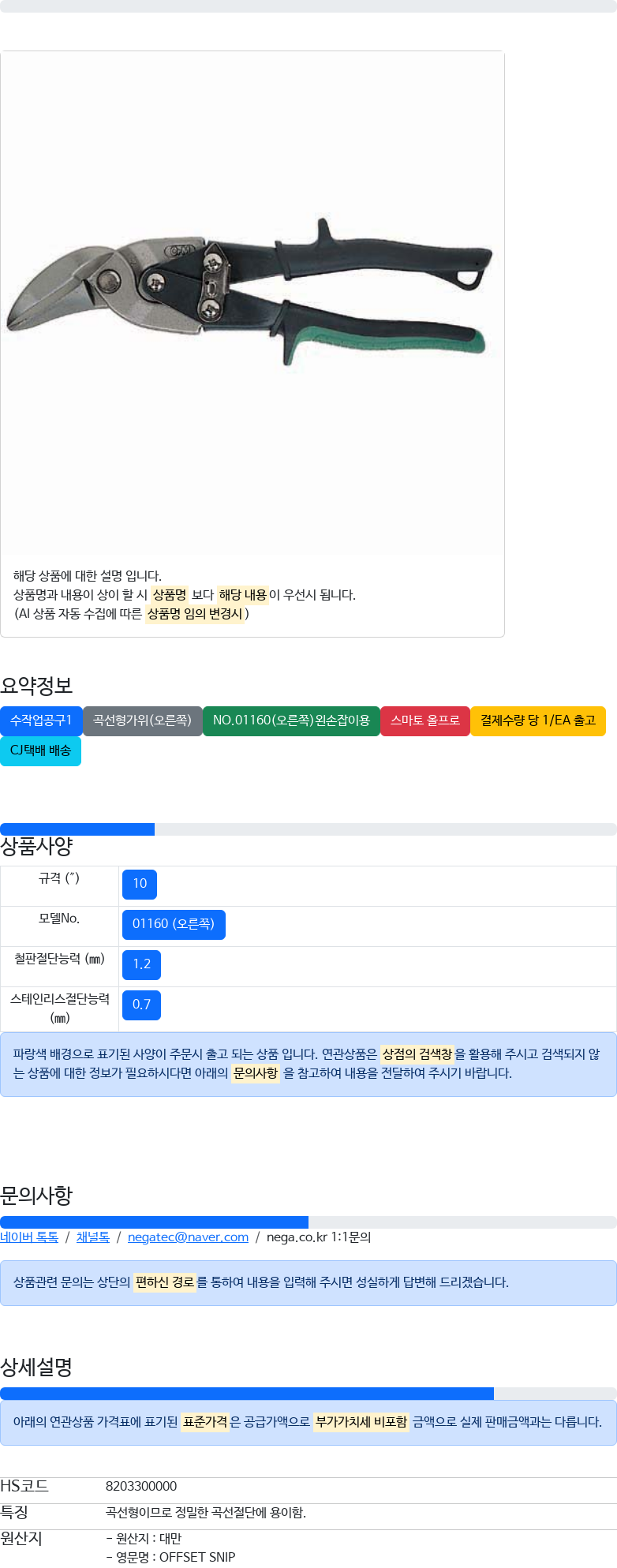This screenshot has height=1568, width=617.
Task: Click the HS코드 8203300000 value
Action: (141, 1486)
